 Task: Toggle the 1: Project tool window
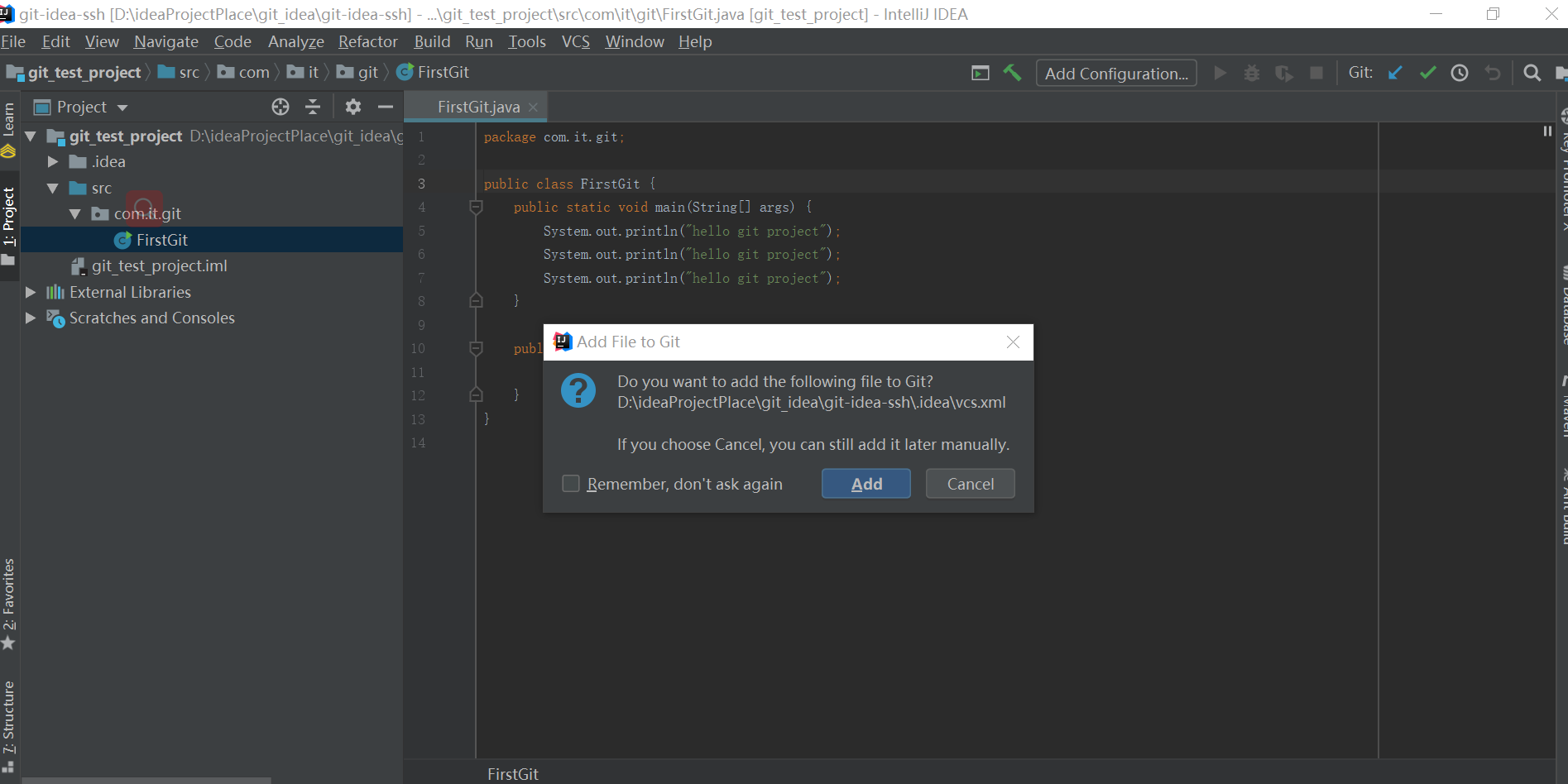(8, 226)
